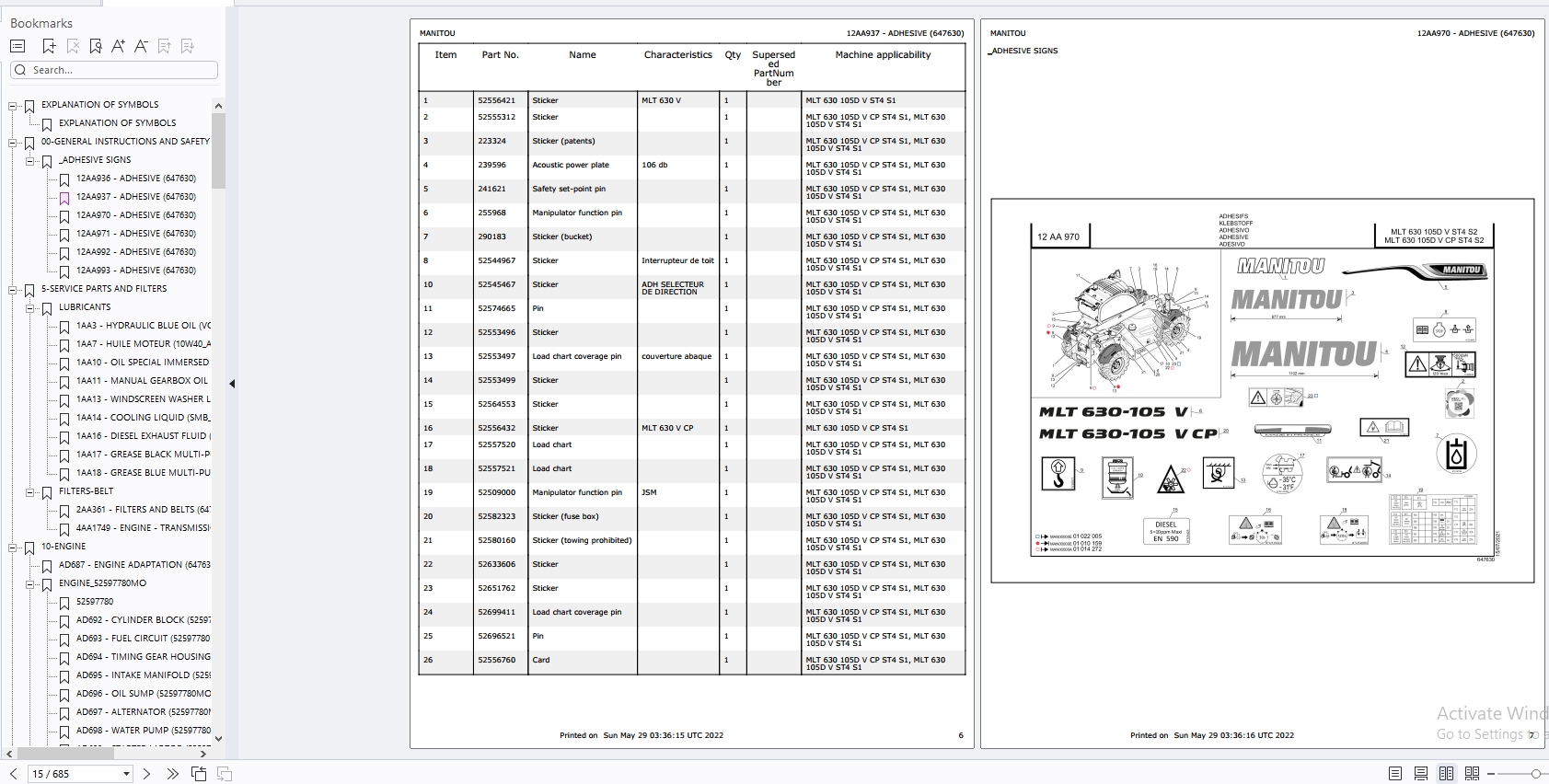Switch to continuous scrolling view icon
Viewport: 1549px width, 784px height.
click(1421, 774)
